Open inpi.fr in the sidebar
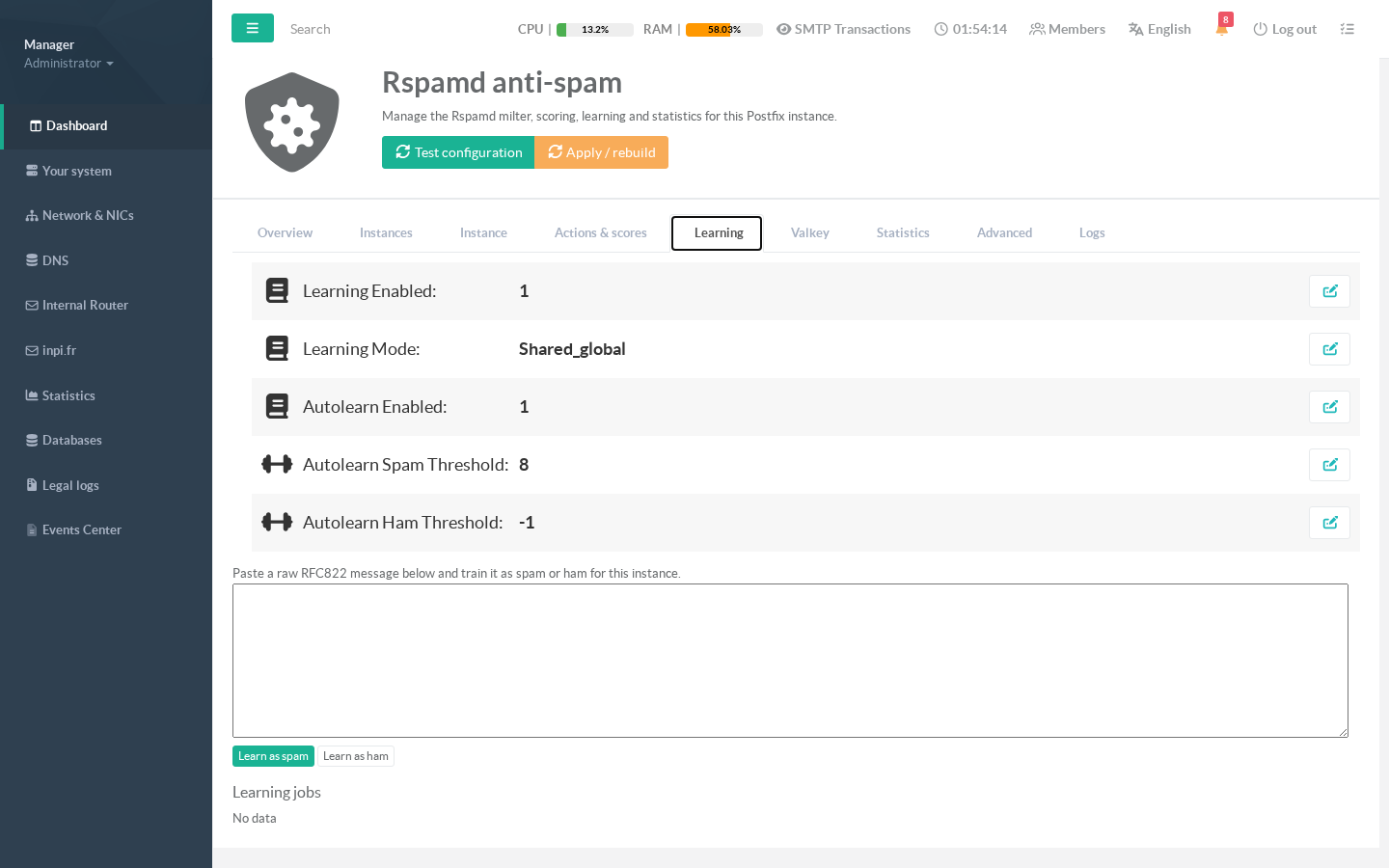 (106, 350)
